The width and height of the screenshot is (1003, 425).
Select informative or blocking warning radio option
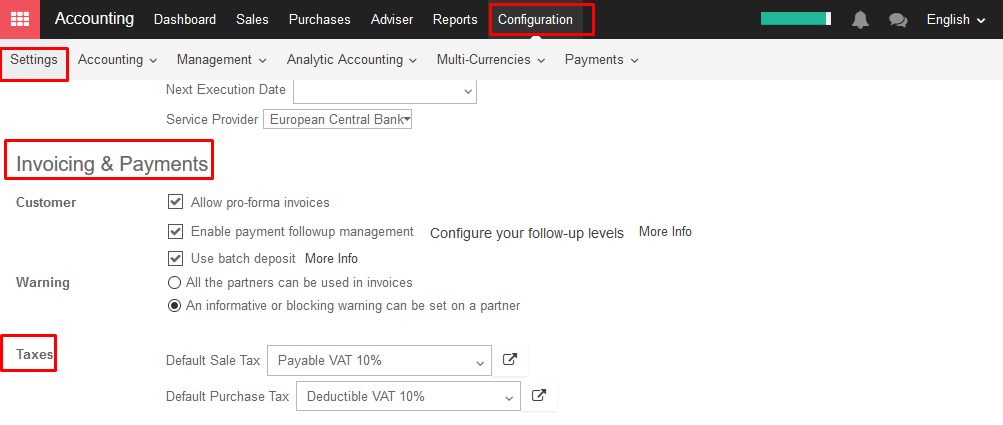[174, 306]
